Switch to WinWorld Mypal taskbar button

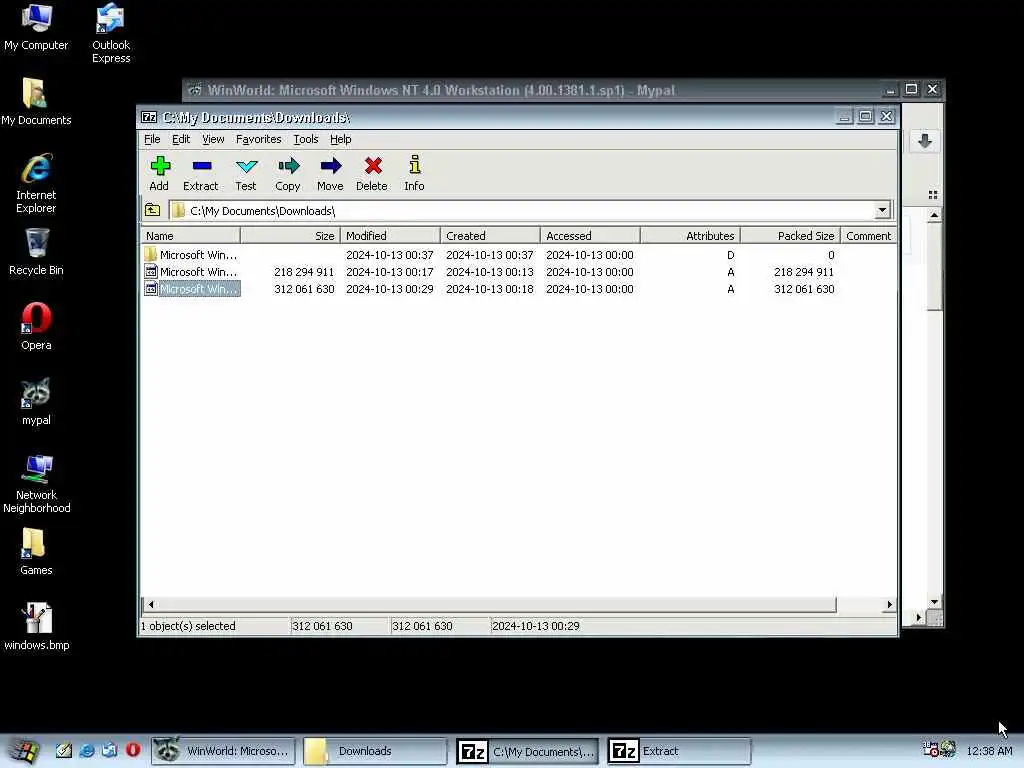[x=223, y=751]
